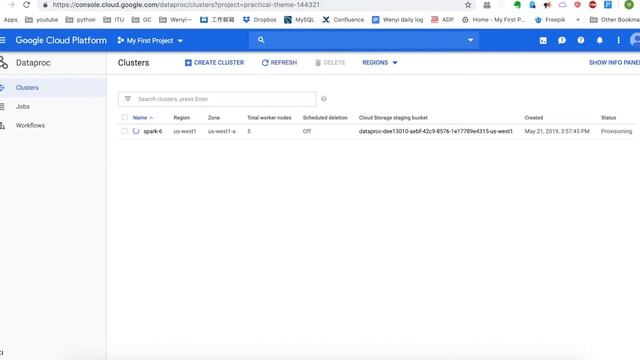640x360 pixels.
Task: Open the python bookmarks folder
Action: pos(80,20)
